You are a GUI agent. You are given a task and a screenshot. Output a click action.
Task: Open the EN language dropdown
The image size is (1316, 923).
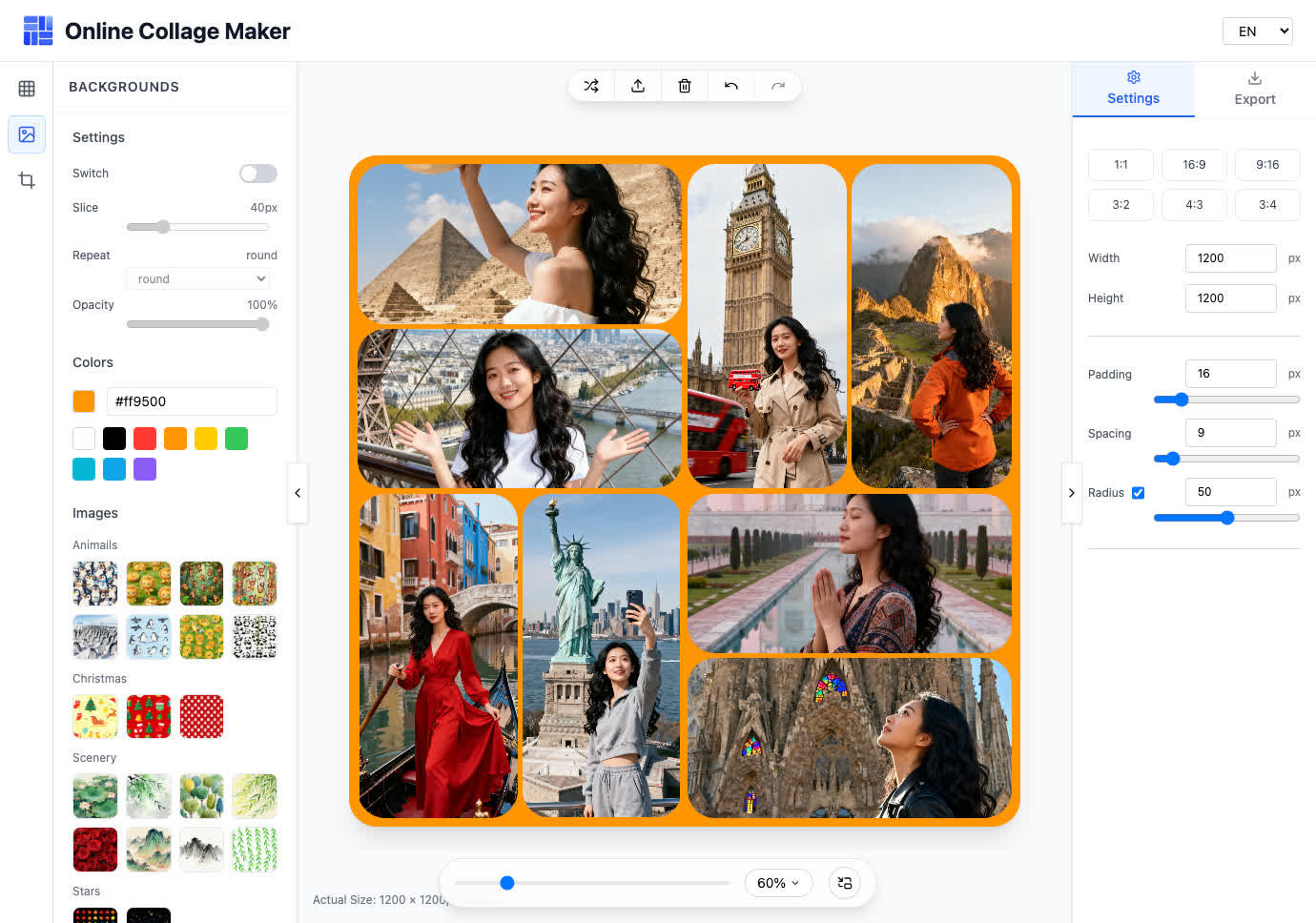click(1257, 31)
